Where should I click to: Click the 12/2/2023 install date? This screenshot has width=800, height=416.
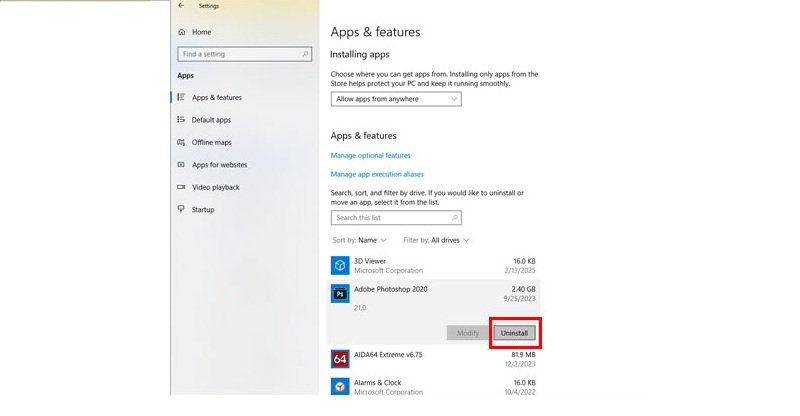coord(520,364)
